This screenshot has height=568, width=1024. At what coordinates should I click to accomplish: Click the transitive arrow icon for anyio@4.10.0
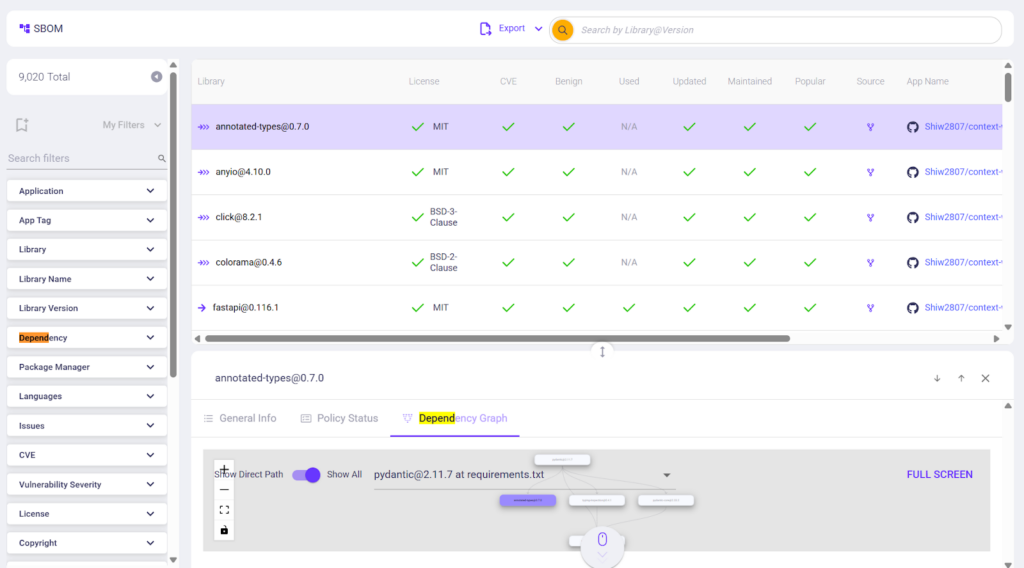click(x=204, y=172)
